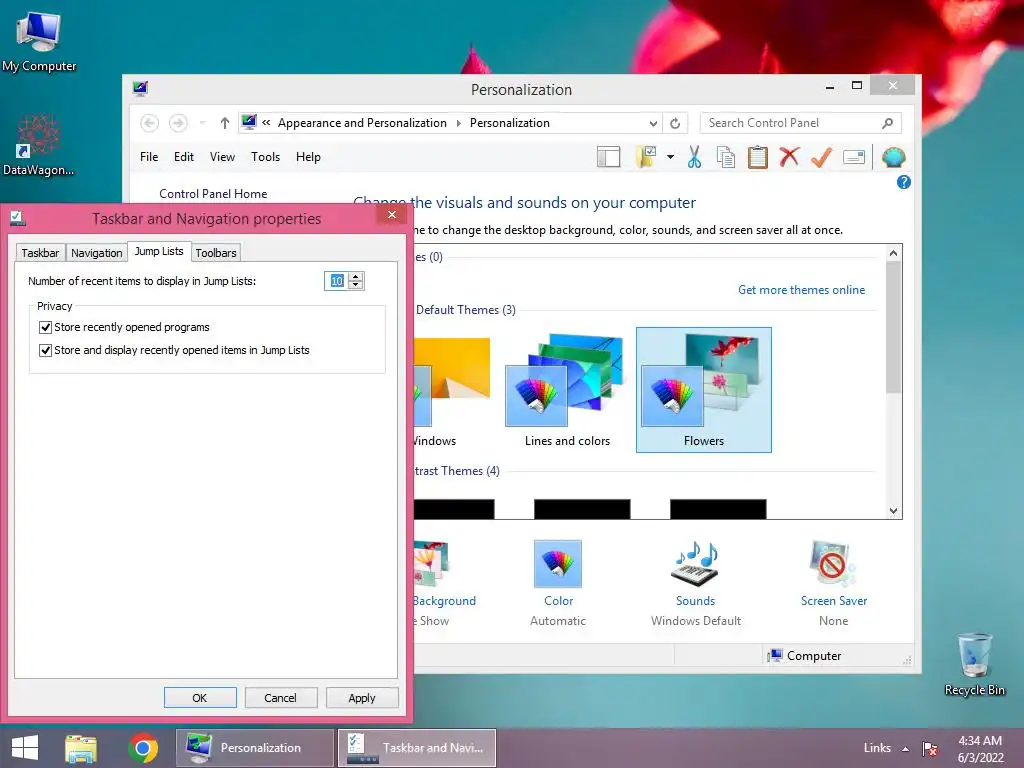Open the View menu
The image size is (1024, 768).
point(222,157)
